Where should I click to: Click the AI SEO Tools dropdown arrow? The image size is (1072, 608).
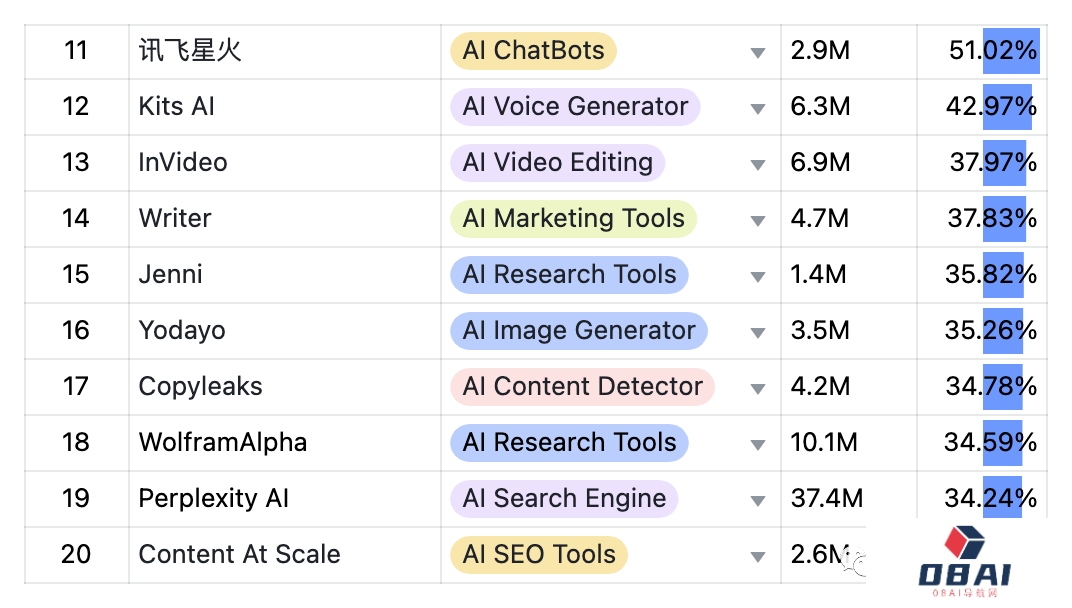point(758,557)
